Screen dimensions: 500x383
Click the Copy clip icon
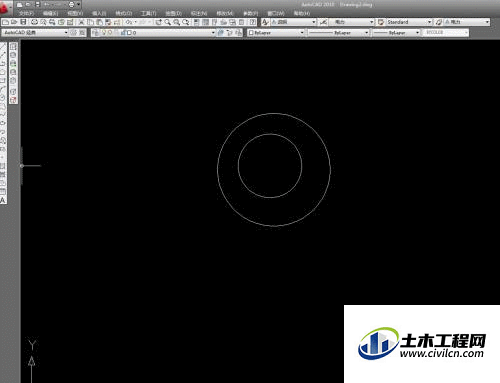click(x=90, y=22)
